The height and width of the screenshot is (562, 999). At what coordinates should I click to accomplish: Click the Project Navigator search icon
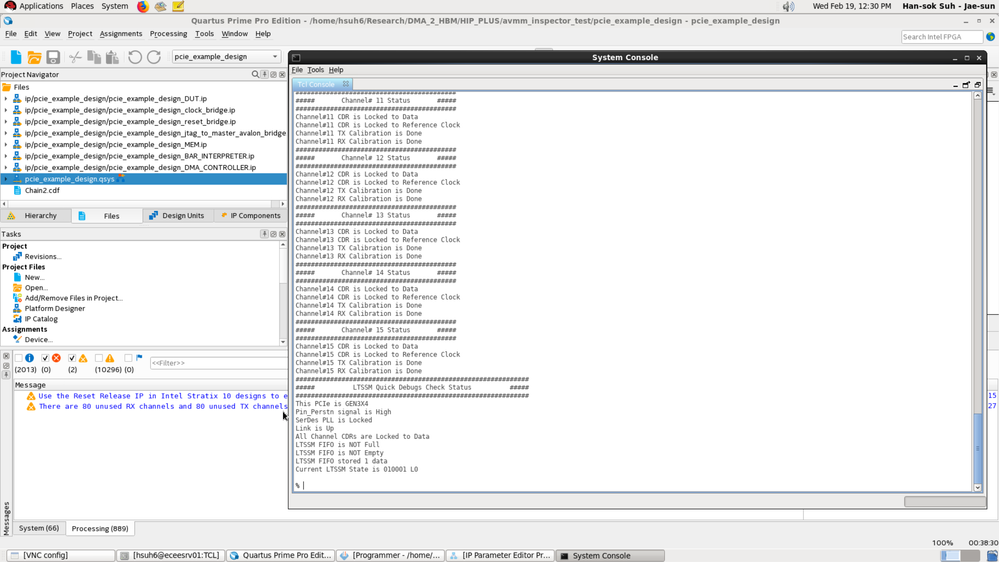point(255,75)
